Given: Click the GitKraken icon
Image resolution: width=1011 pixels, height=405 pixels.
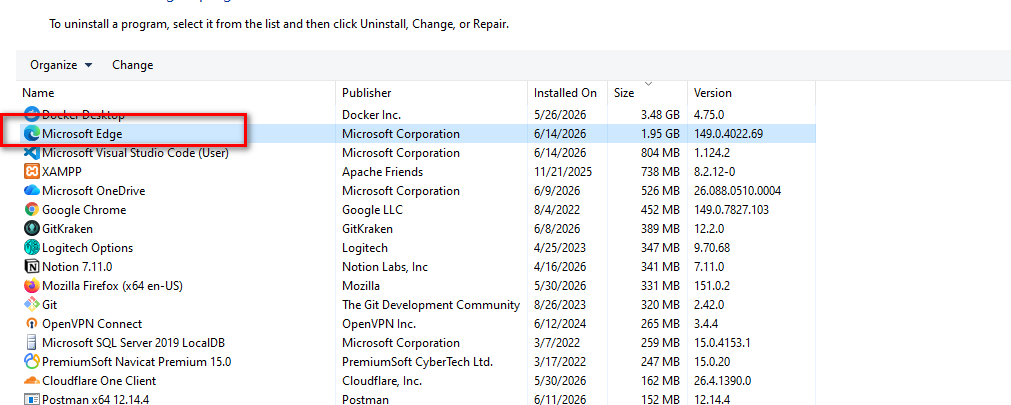Looking at the screenshot, I should point(32,228).
